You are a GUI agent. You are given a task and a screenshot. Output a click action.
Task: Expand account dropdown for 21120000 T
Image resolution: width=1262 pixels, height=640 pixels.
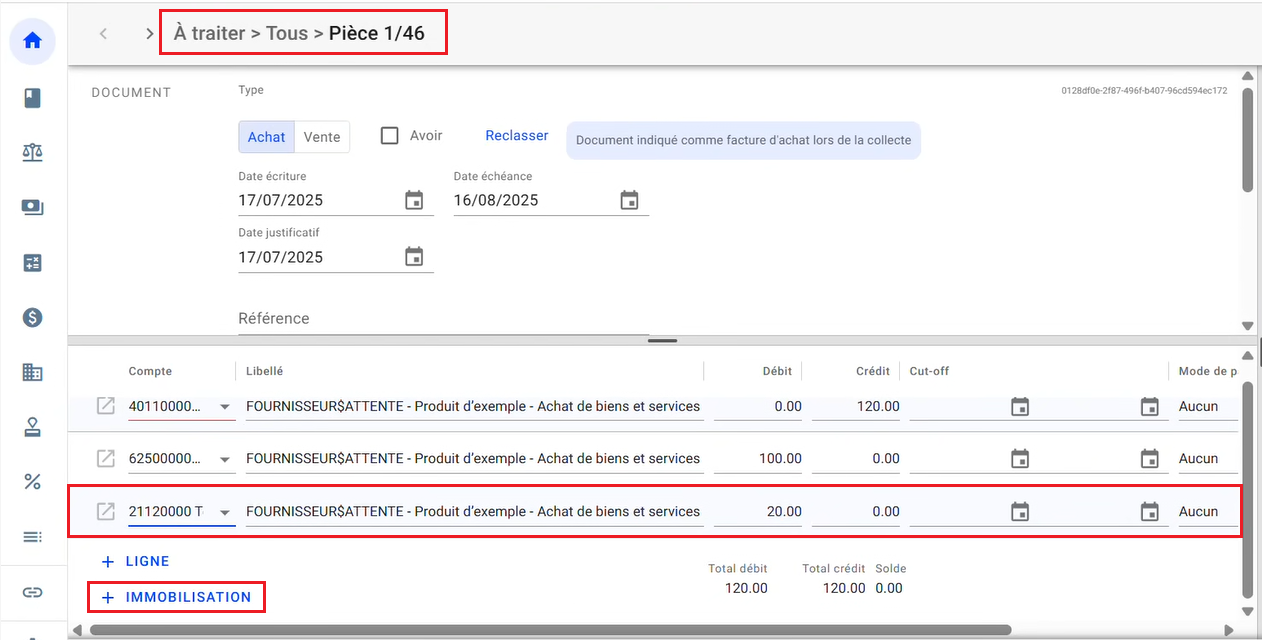(225, 512)
